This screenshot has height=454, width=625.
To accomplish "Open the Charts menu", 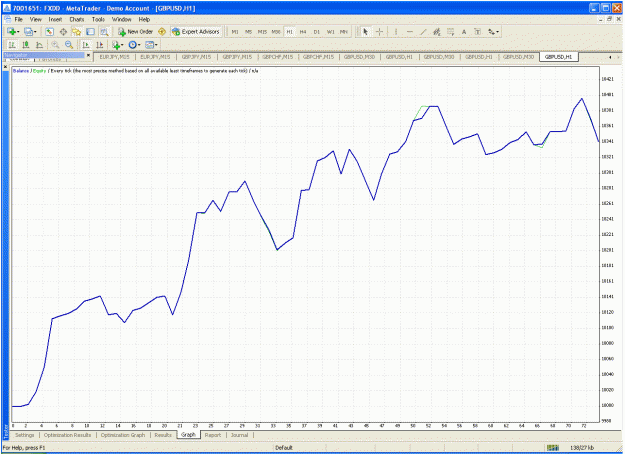I will pos(77,19).
